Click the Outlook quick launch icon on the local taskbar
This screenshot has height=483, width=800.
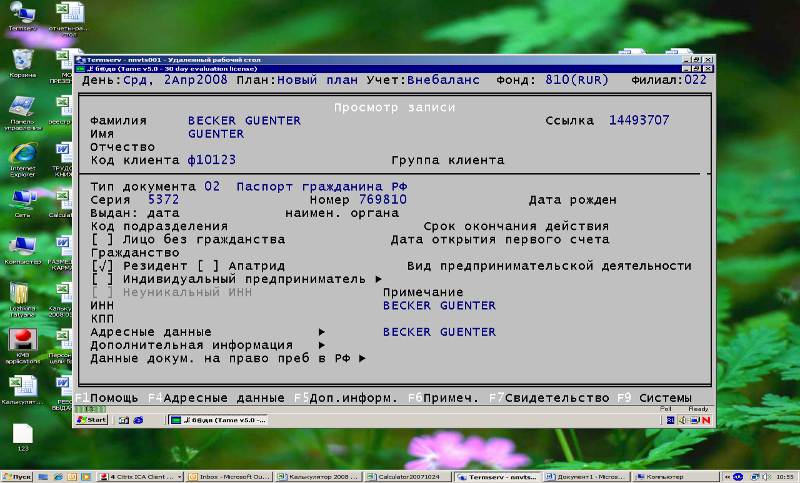coord(72,477)
